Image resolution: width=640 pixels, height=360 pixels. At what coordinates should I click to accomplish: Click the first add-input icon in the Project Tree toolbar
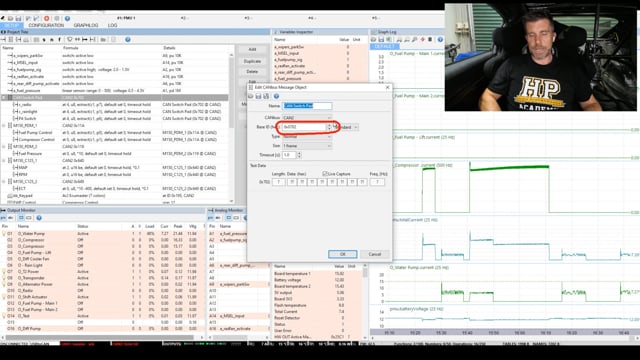3,40
